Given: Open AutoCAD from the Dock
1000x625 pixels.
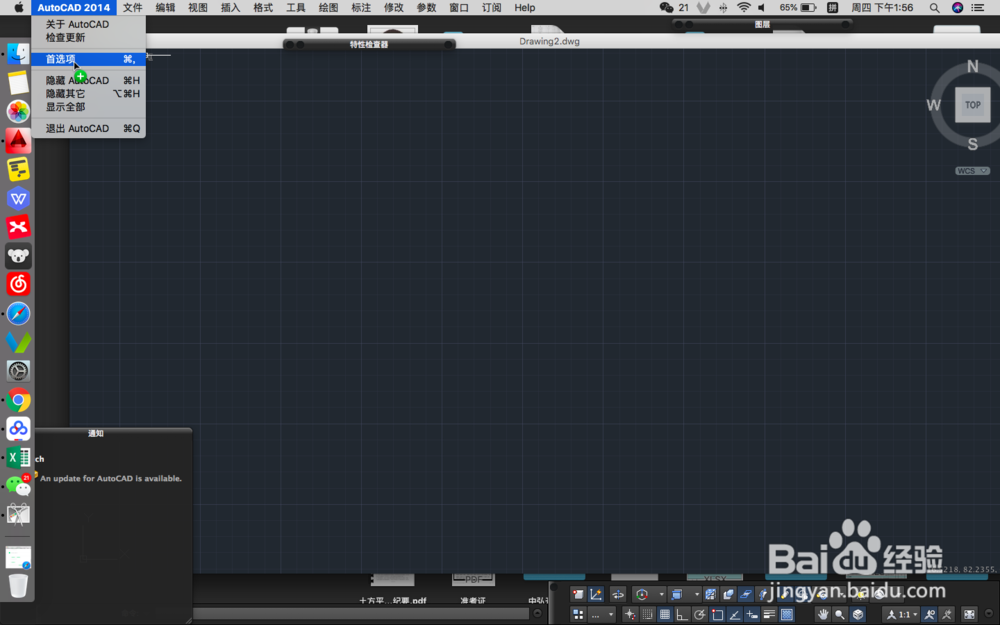Looking at the screenshot, I should tap(18, 140).
